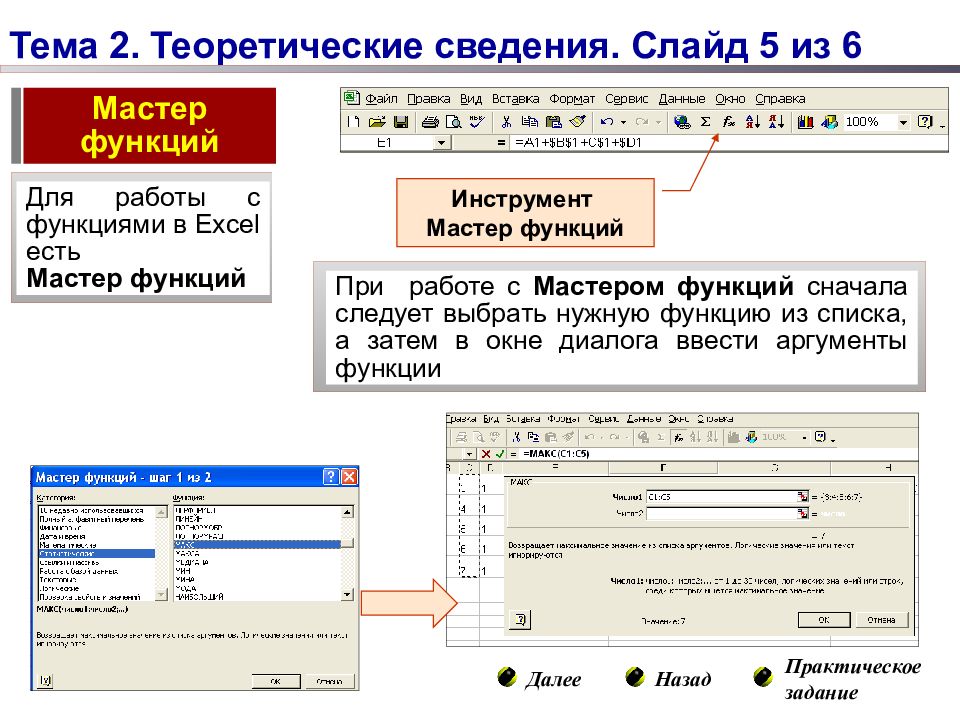Image resolution: width=960 pixels, height=720 pixels.
Task: Click the Print icon in the top Excel toolbar
Action: pyautogui.click(x=430, y=122)
